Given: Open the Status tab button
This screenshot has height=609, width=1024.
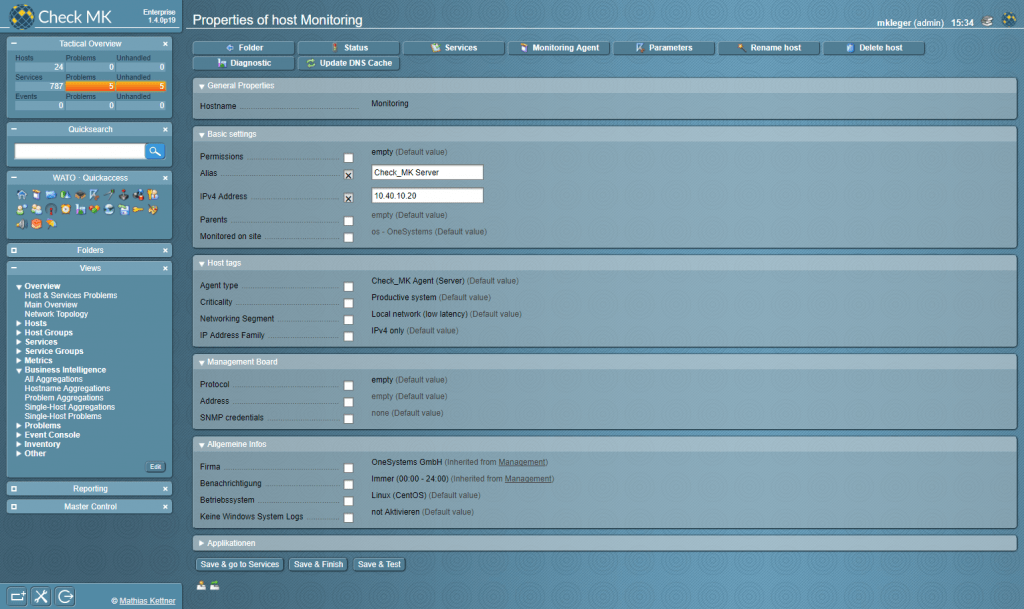Looking at the screenshot, I should [349, 48].
